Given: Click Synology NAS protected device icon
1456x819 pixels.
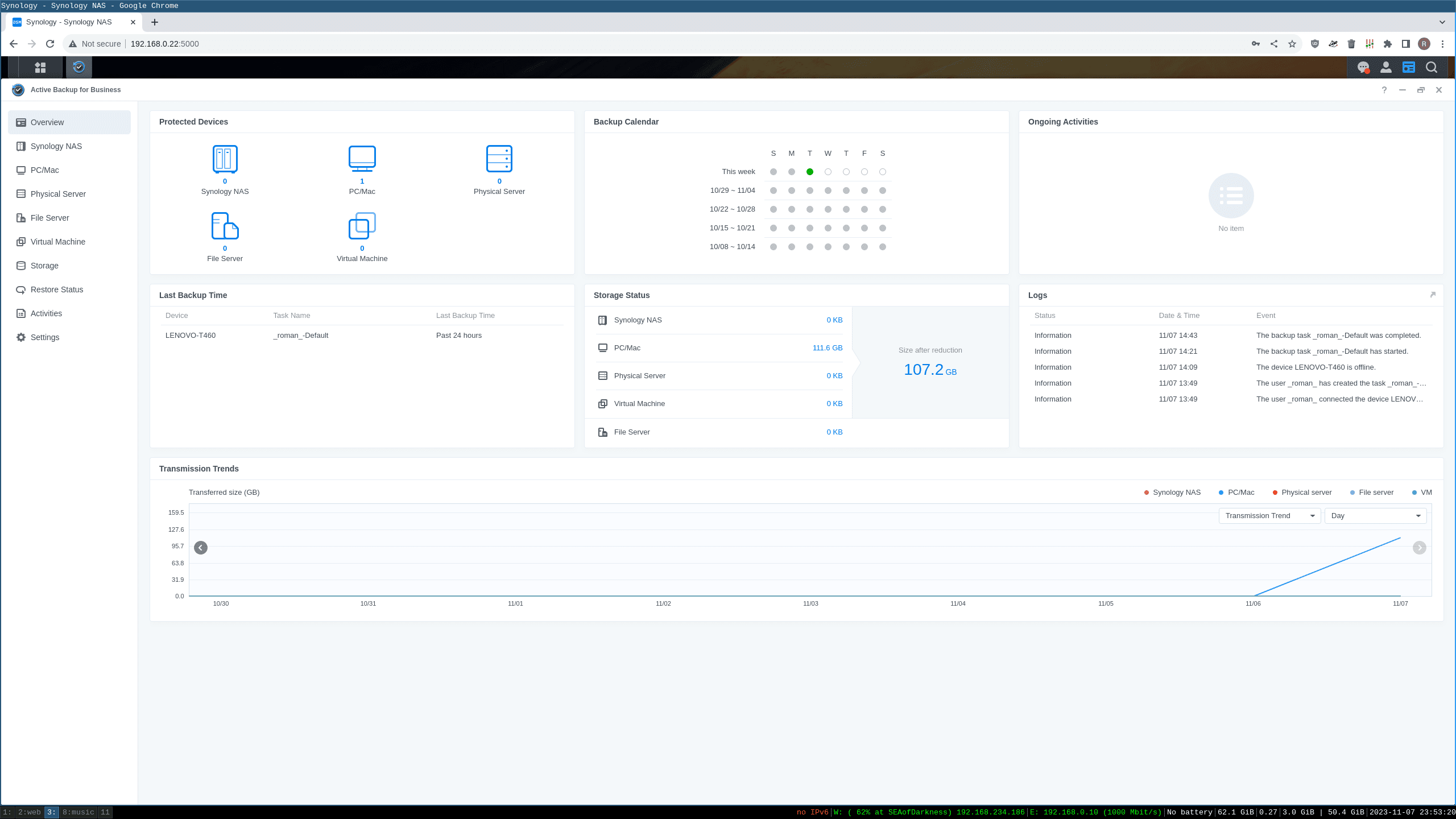Looking at the screenshot, I should point(225,159).
